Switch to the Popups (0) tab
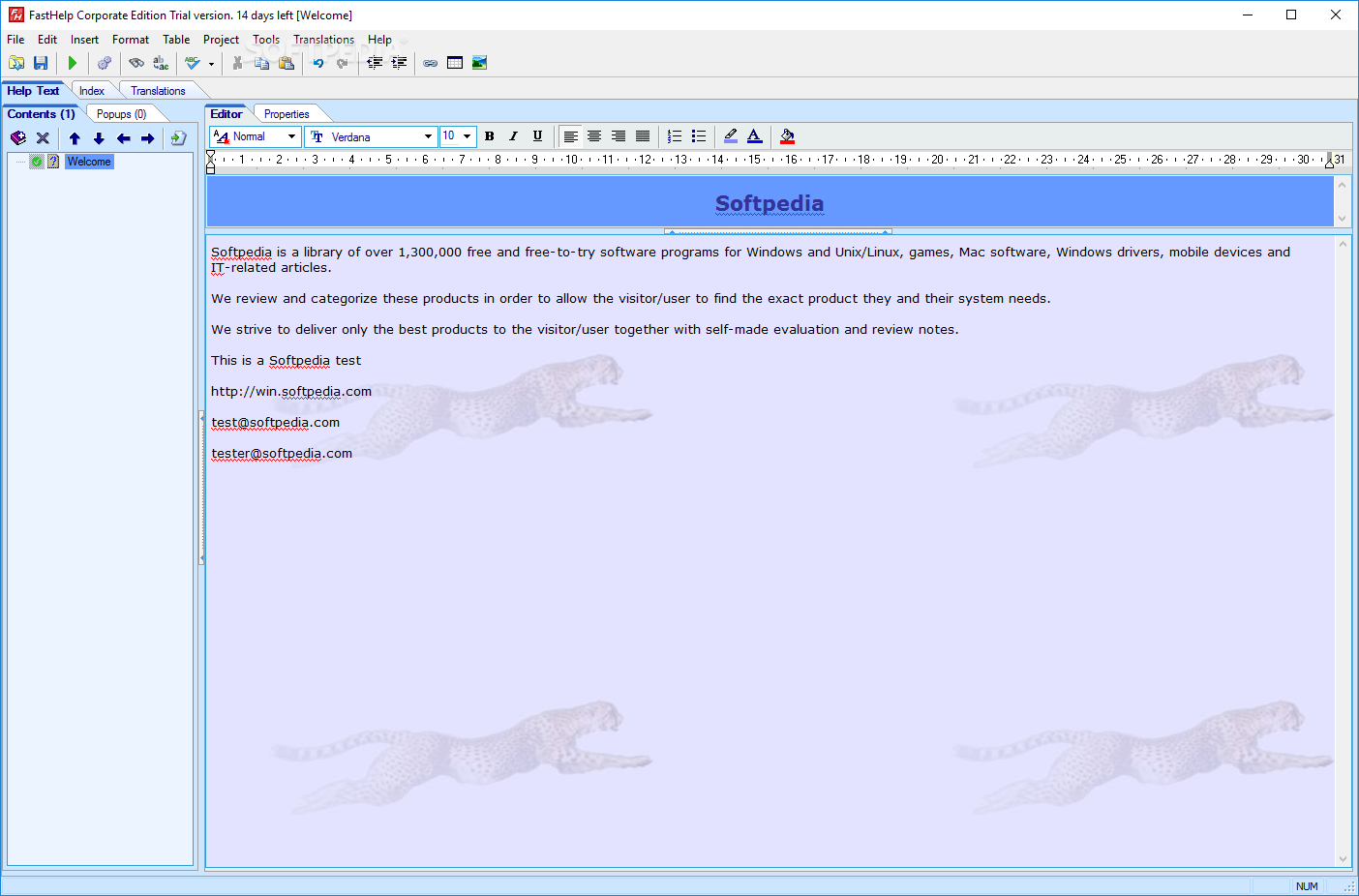The width and height of the screenshot is (1359, 896). tap(122, 114)
